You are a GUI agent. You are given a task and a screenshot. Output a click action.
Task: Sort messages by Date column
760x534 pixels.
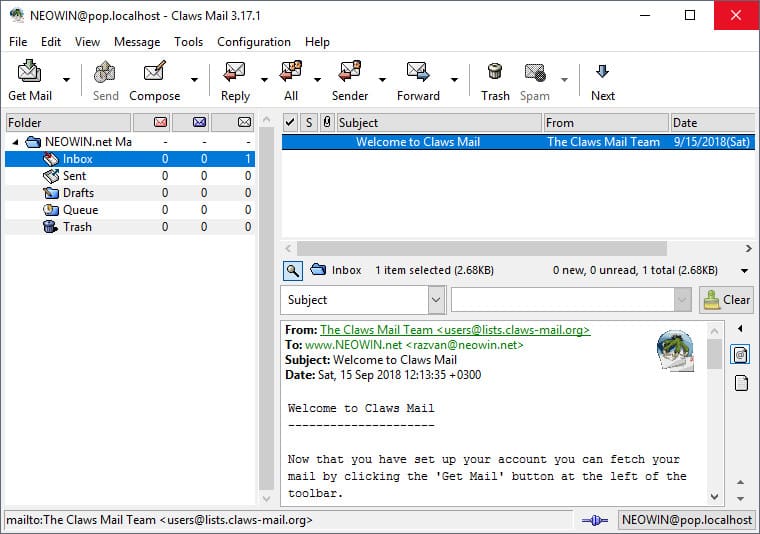[x=712, y=123]
